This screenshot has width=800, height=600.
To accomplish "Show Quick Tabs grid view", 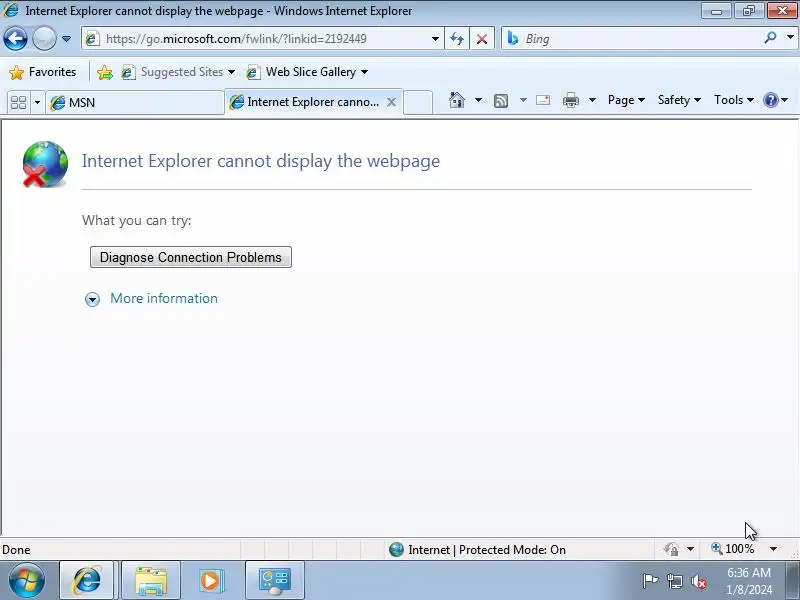I will (18, 102).
